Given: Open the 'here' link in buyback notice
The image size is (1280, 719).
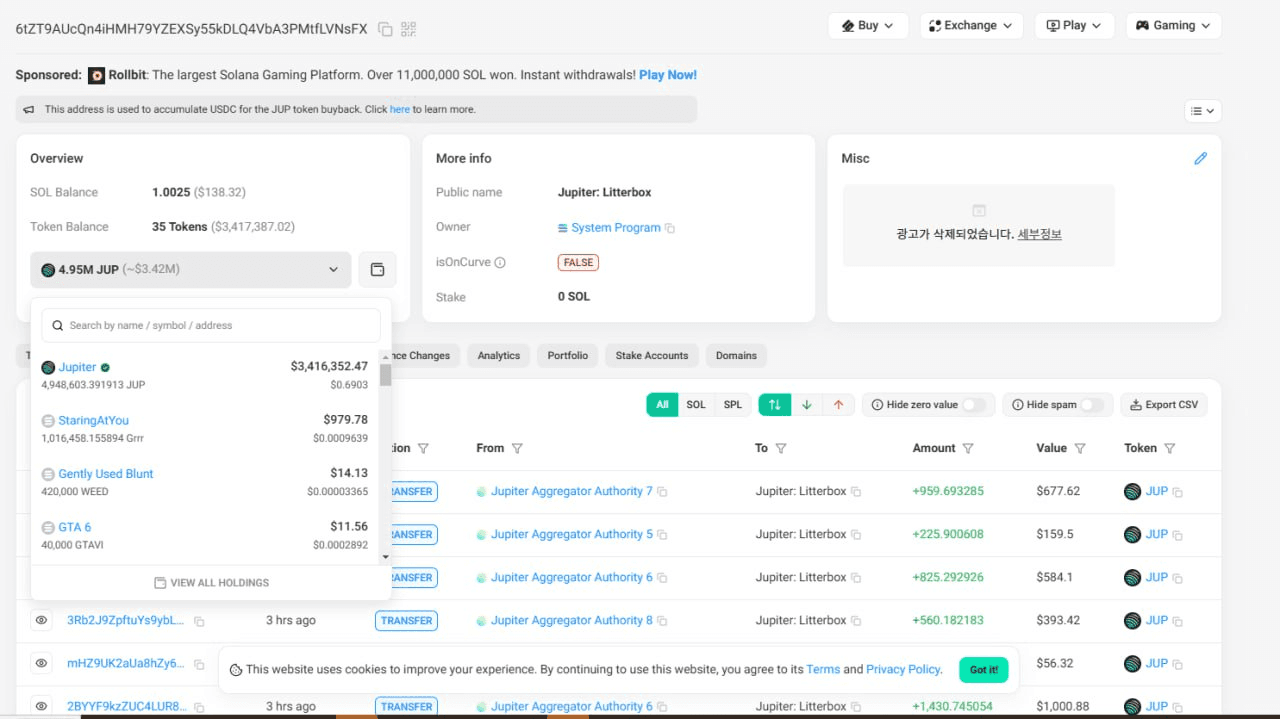Looking at the screenshot, I should pyautogui.click(x=400, y=109).
